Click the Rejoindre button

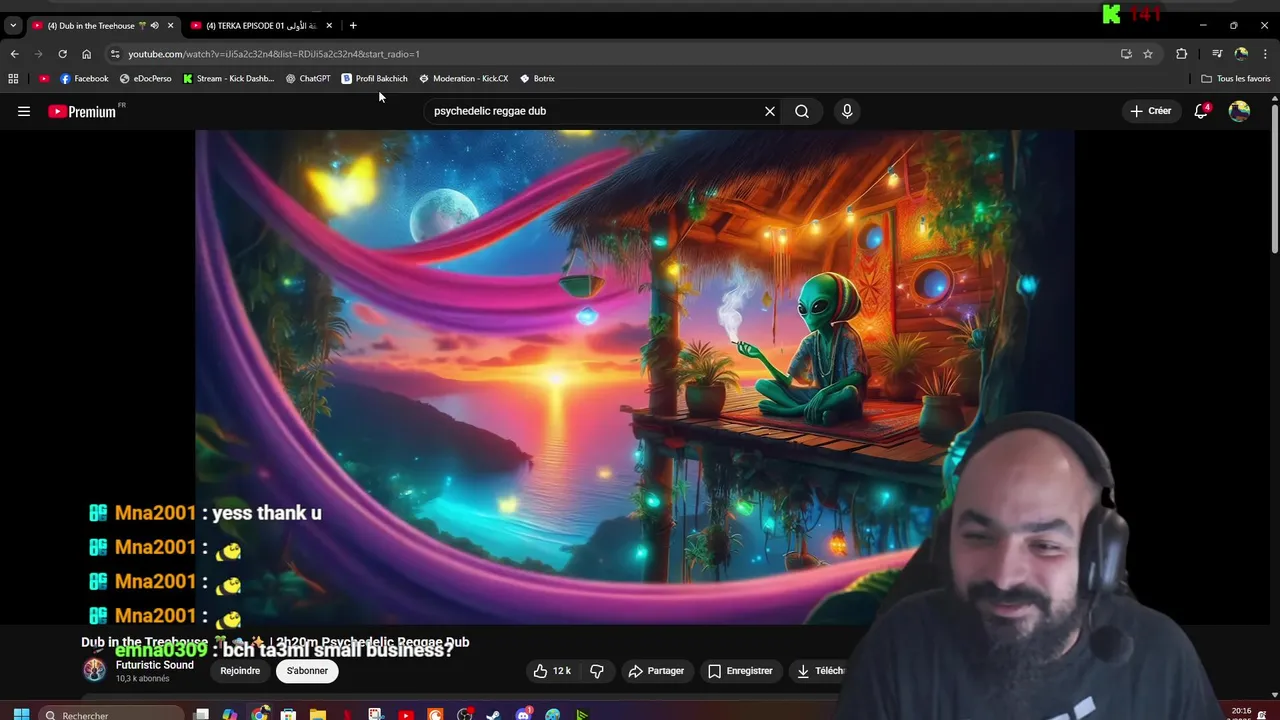tap(240, 671)
